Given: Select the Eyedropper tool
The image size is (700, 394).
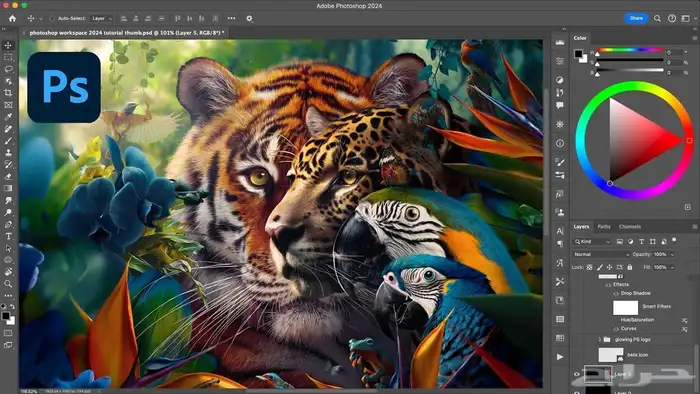Looking at the screenshot, I should [8, 117].
